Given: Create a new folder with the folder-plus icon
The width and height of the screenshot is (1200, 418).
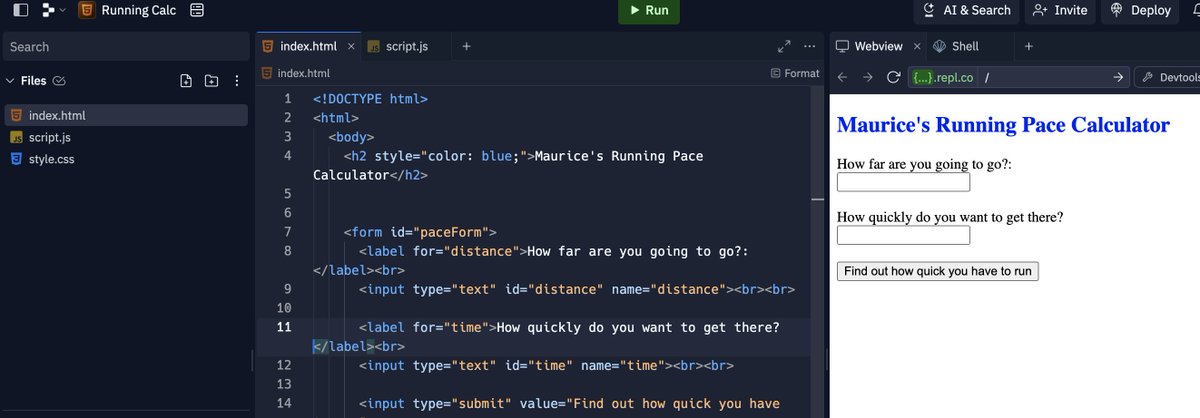Looking at the screenshot, I should (211, 81).
